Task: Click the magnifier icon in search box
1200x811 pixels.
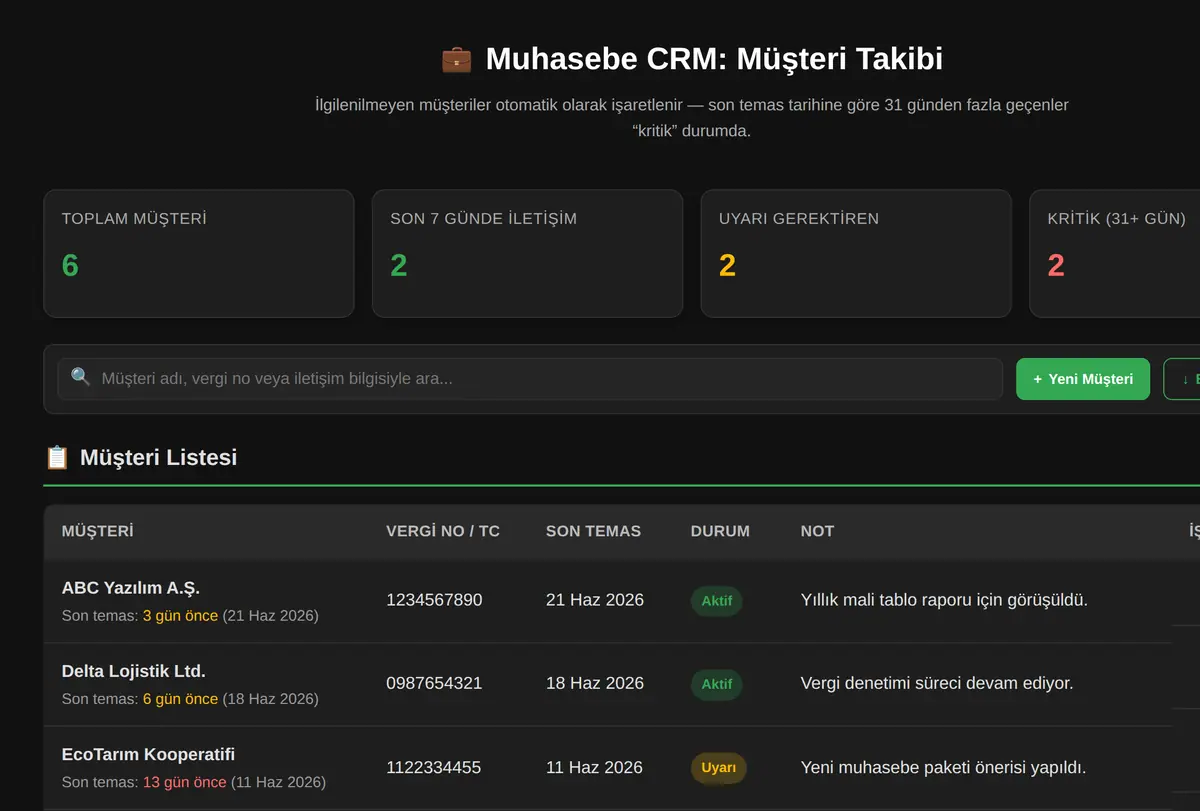Action: tap(81, 378)
